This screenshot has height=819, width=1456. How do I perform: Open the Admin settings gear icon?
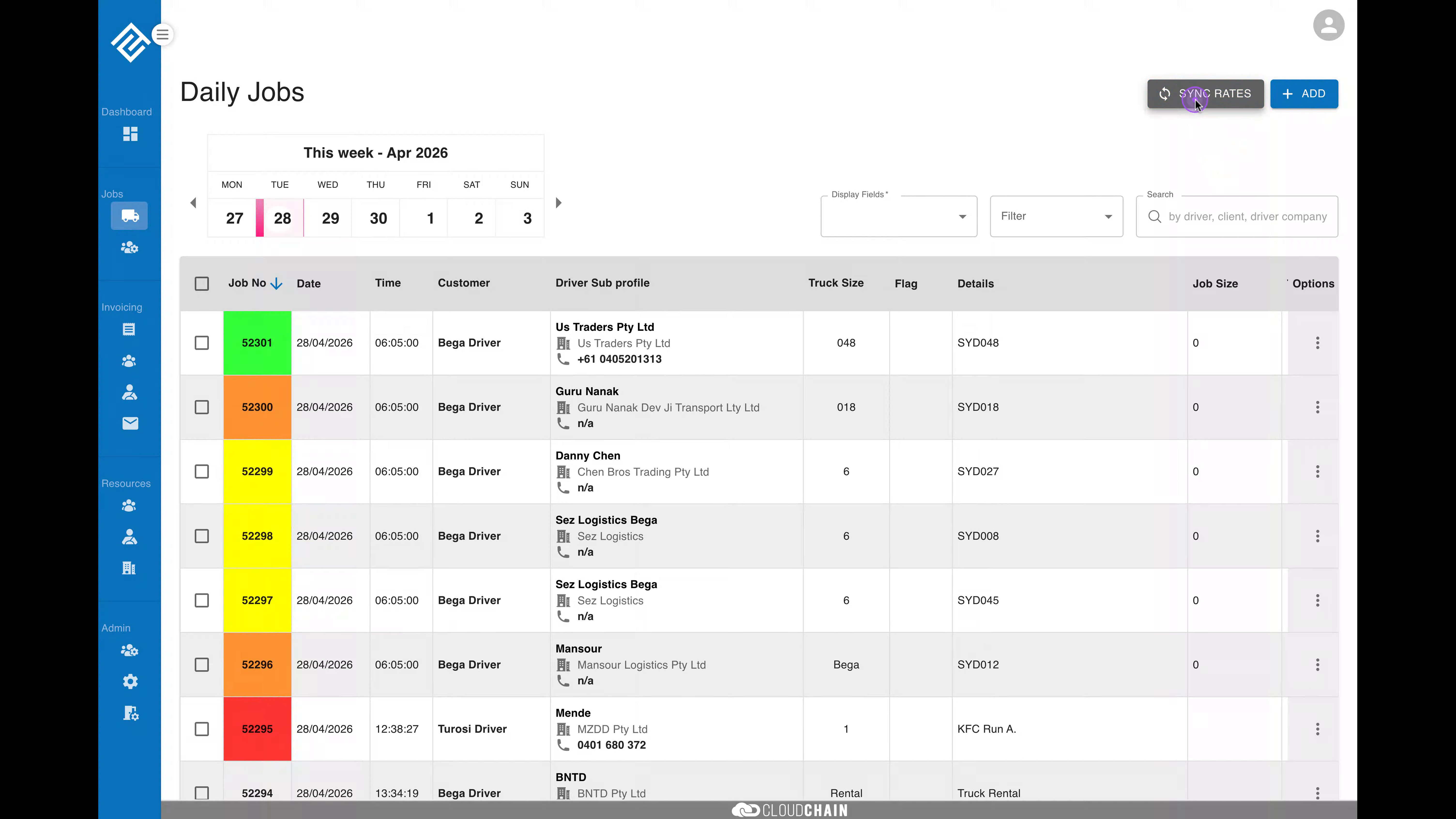[x=130, y=682]
